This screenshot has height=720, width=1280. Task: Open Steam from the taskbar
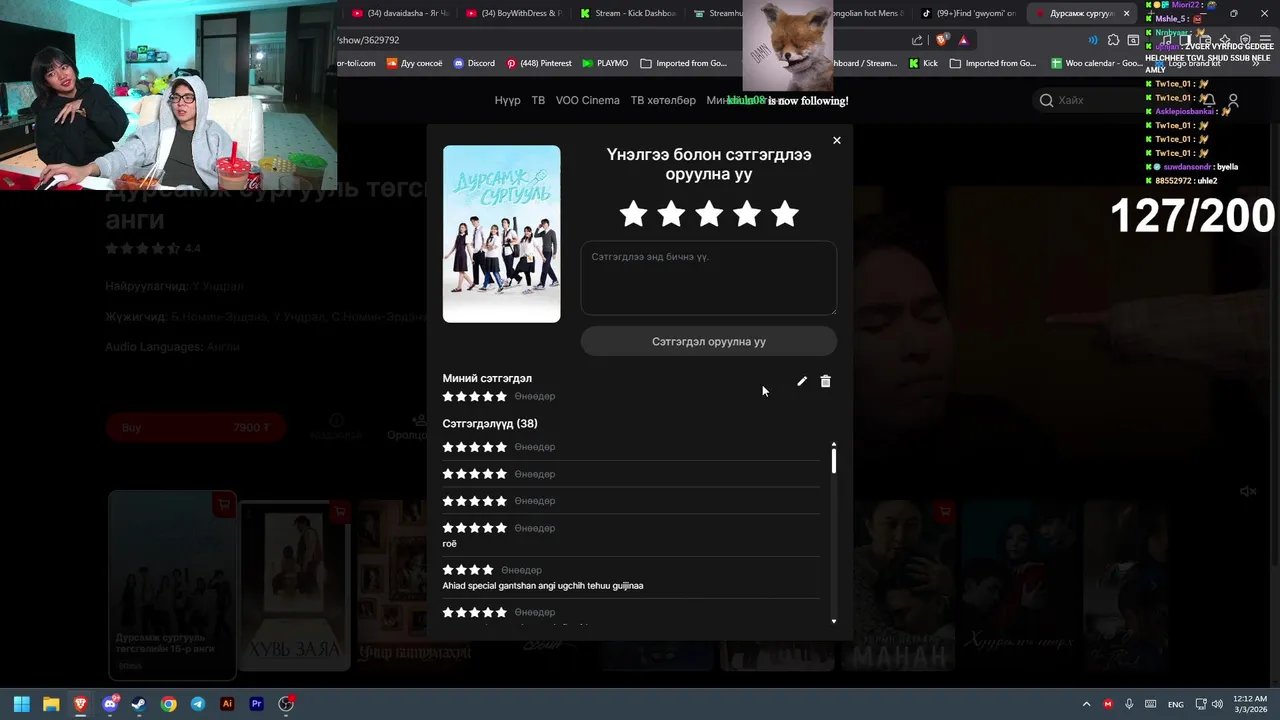point(139,704)
